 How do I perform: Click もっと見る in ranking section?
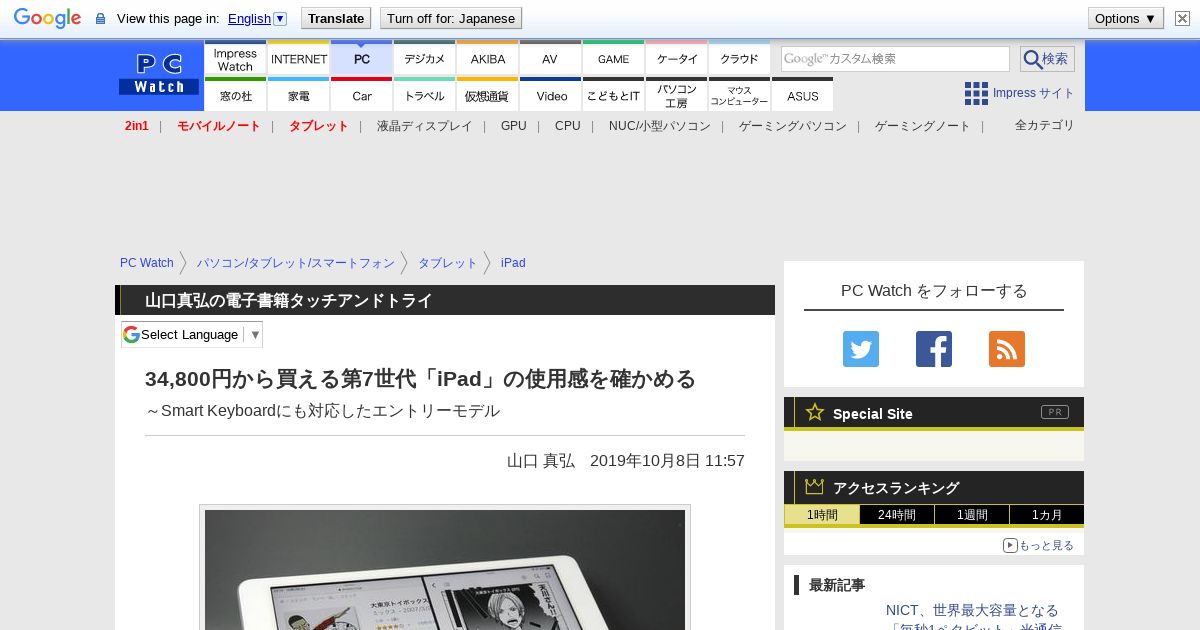1038,545
